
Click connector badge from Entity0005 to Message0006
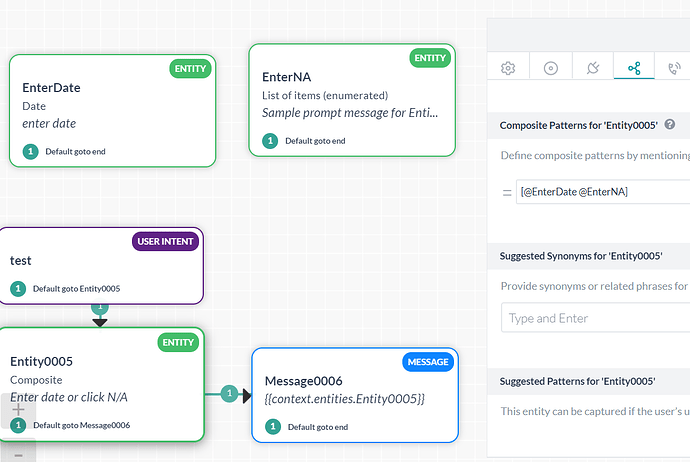(x=229, y=394)
